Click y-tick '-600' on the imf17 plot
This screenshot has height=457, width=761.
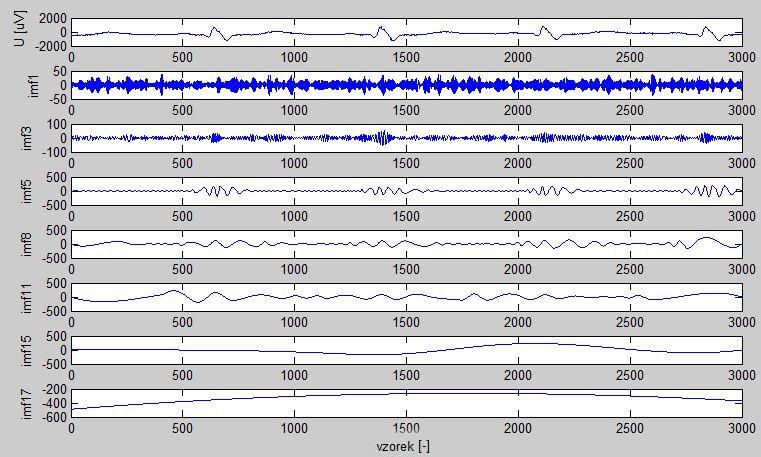coord(53,417)
